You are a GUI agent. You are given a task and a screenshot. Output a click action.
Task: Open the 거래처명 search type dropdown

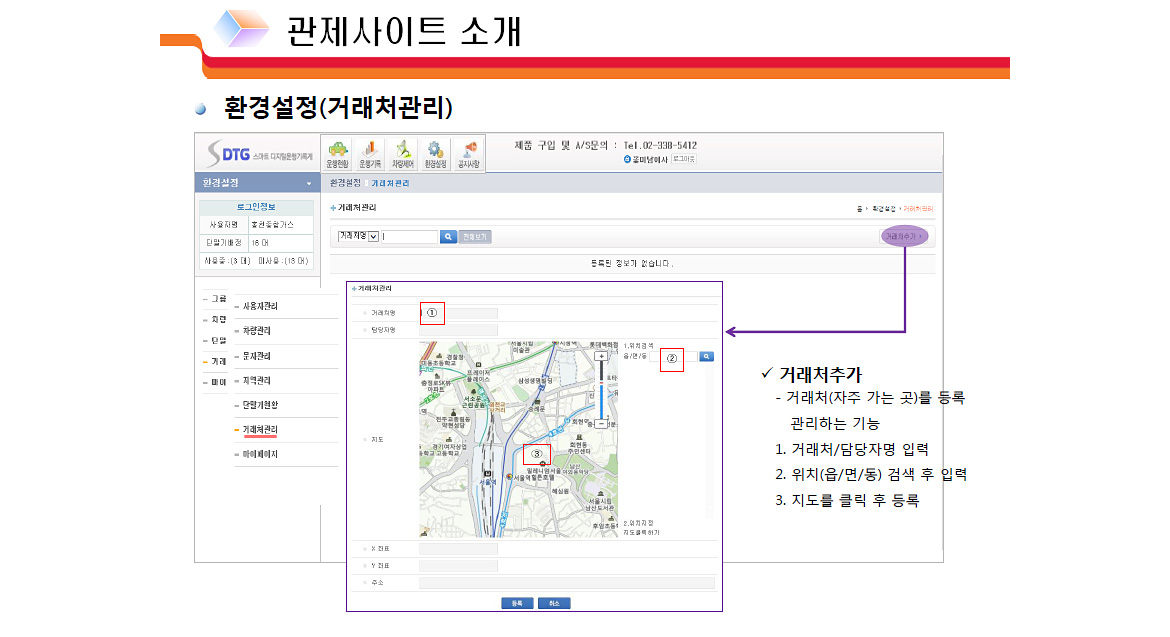[x=373, y=237]
